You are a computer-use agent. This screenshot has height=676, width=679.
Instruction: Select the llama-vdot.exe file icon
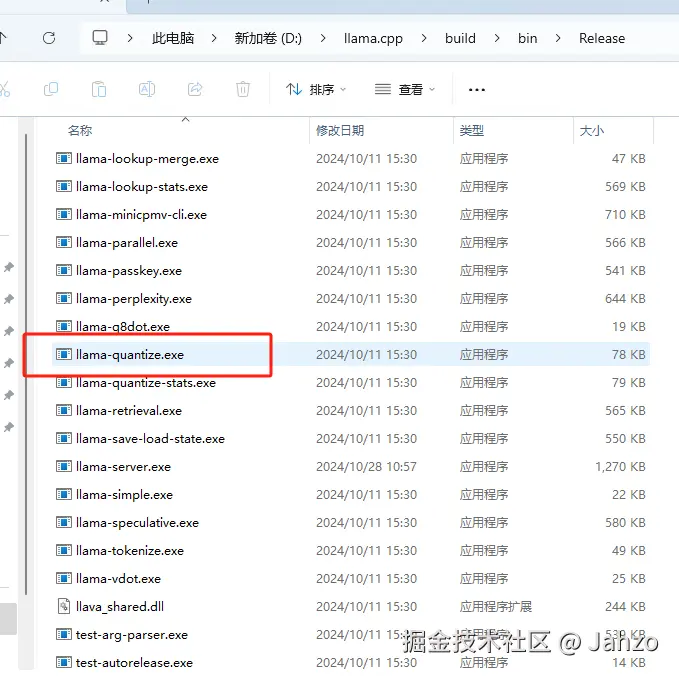pyautogui.click(x=64, y=579)
